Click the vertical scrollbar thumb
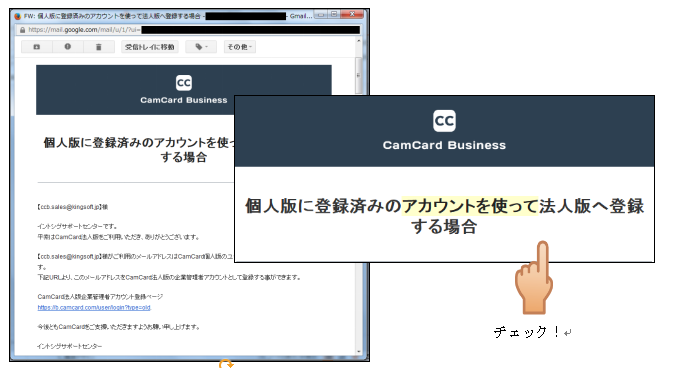 click(x=359, y=75)
